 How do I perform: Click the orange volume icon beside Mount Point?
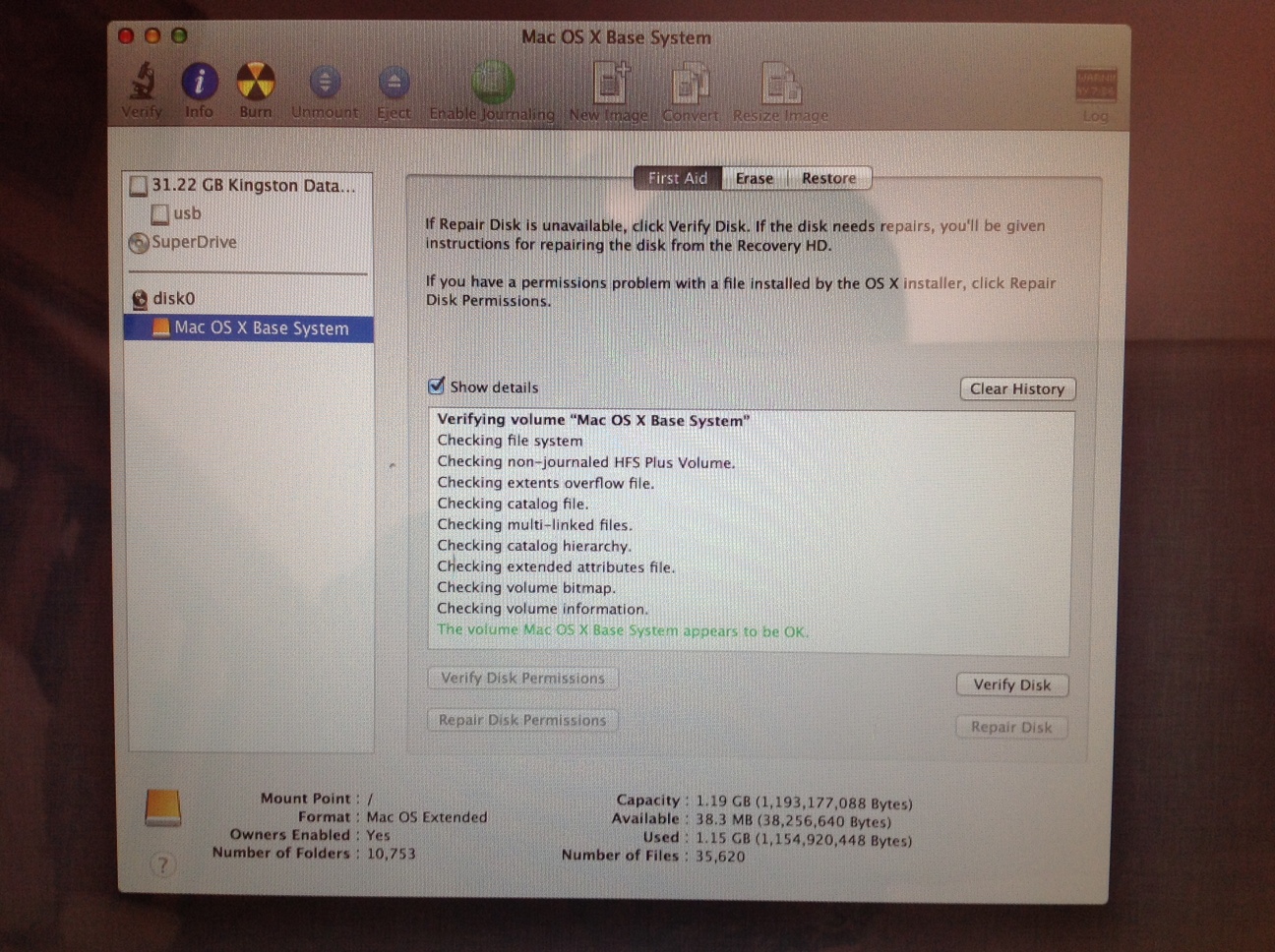click(x=162, y=808)
